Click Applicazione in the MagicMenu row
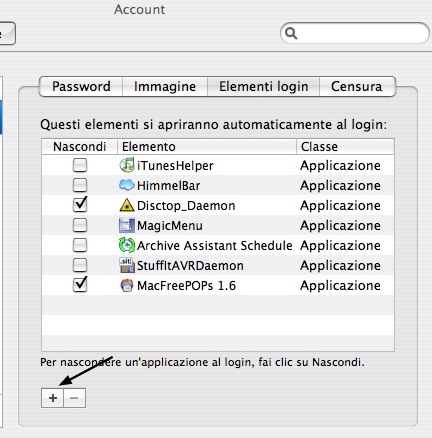Image resolution: width=432 pixels, height=438 pixels. [x=340, y=226]
